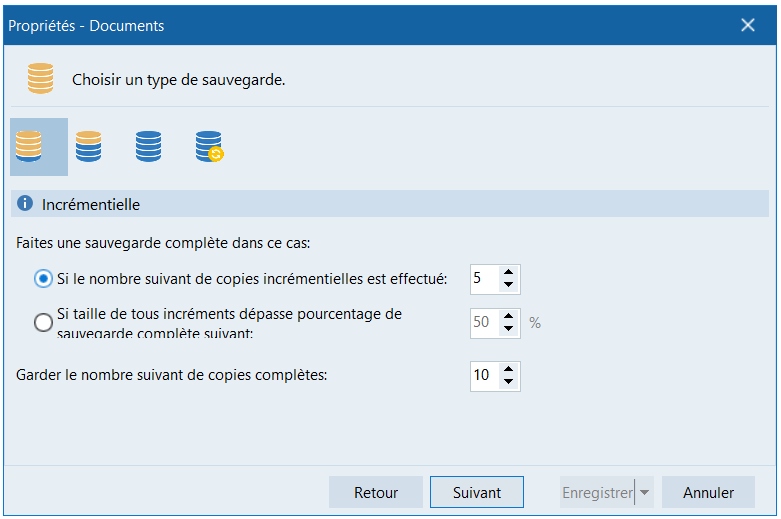Click the full copies field showing 10
This screenshot has height=519, width=781.
[483, 376]
